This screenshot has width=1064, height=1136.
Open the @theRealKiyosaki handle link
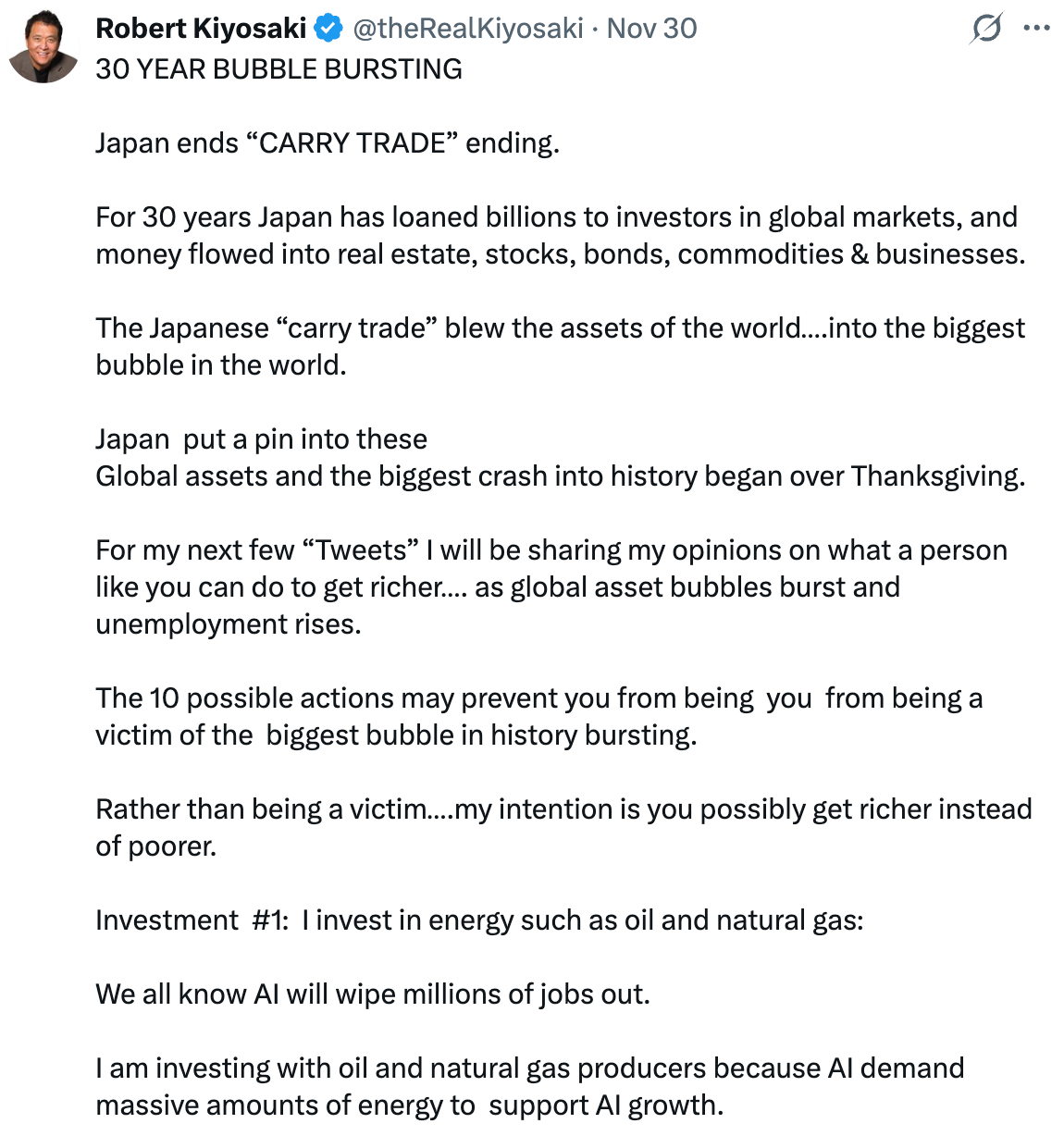467,29
